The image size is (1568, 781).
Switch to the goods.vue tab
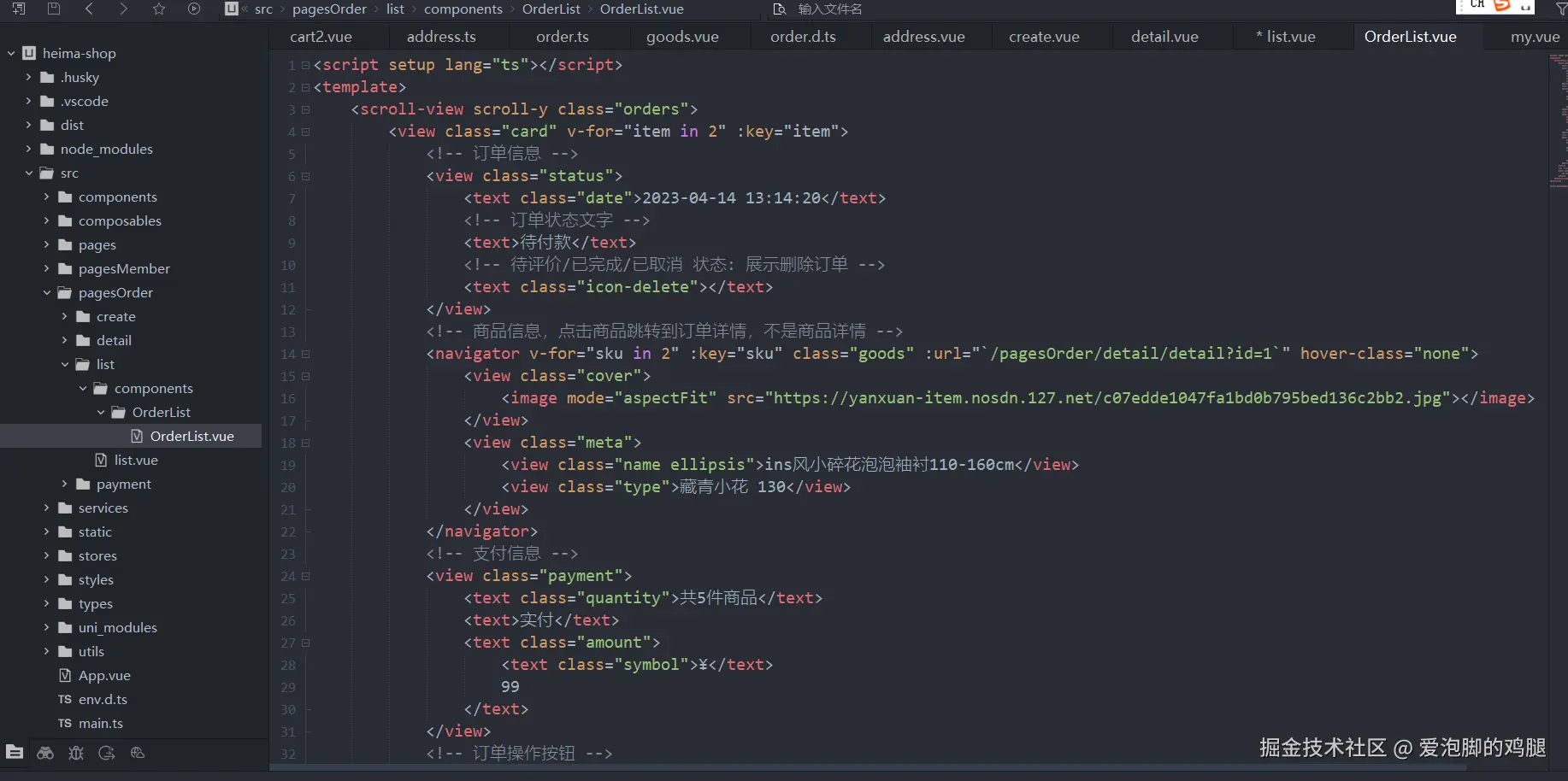click(x=682, y=37)
